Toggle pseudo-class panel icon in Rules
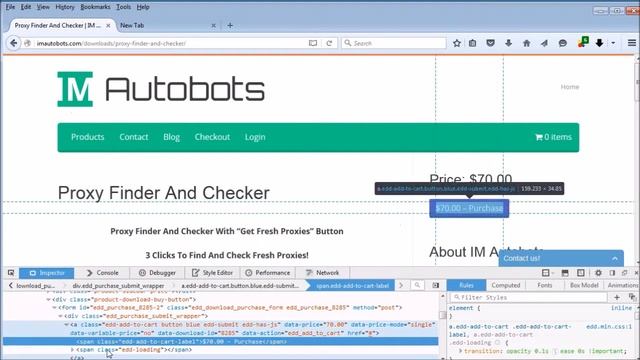640x360 pixels. [x=632, y=297]
